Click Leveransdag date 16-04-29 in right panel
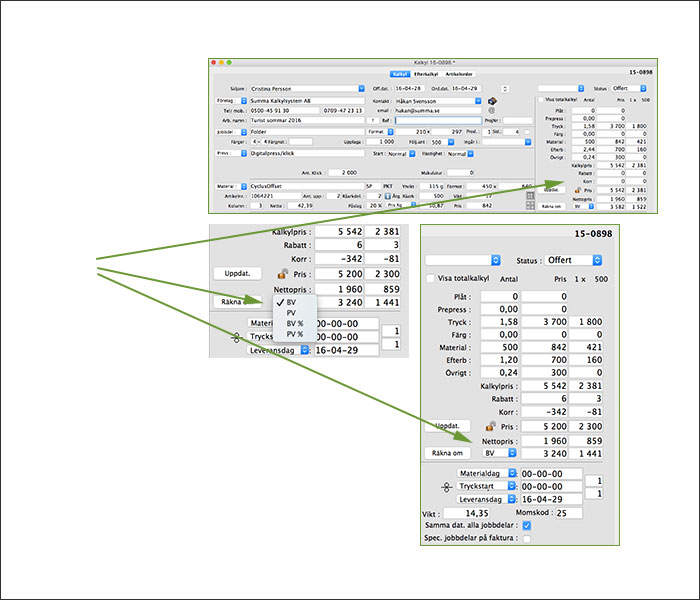700x600 pixels. tap(551, 499)
